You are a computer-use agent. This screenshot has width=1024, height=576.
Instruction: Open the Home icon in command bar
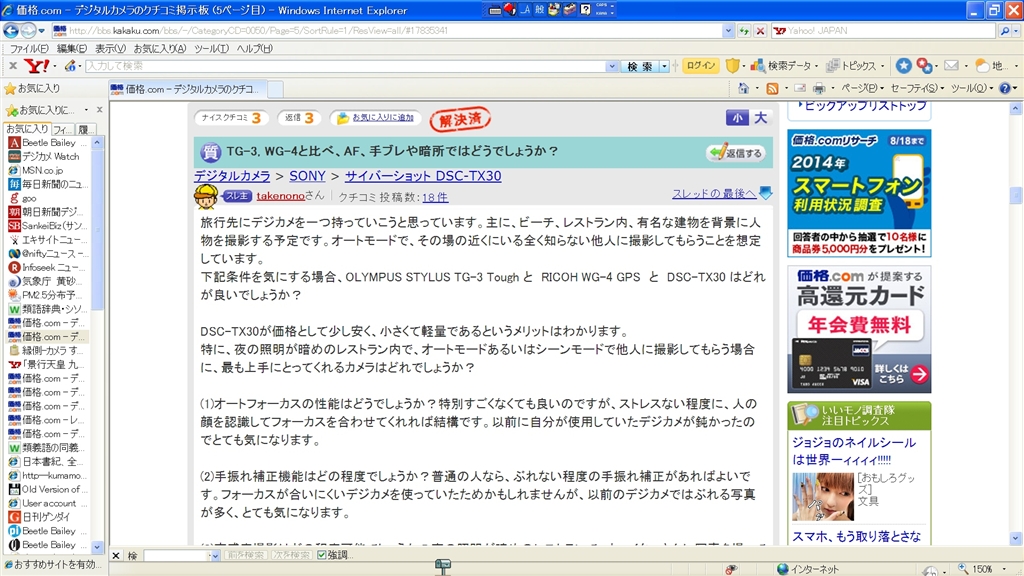pyautogui.click(x=743, y=88)
